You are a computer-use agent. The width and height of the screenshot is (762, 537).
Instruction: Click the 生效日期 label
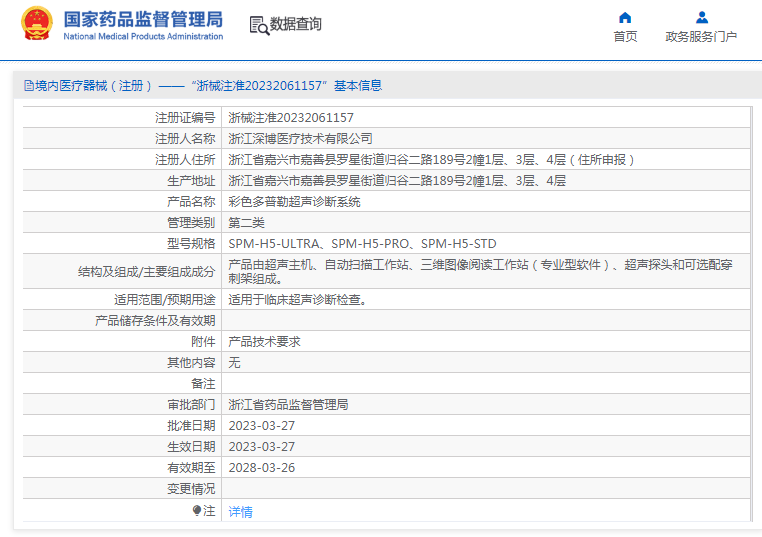[191, 447]
